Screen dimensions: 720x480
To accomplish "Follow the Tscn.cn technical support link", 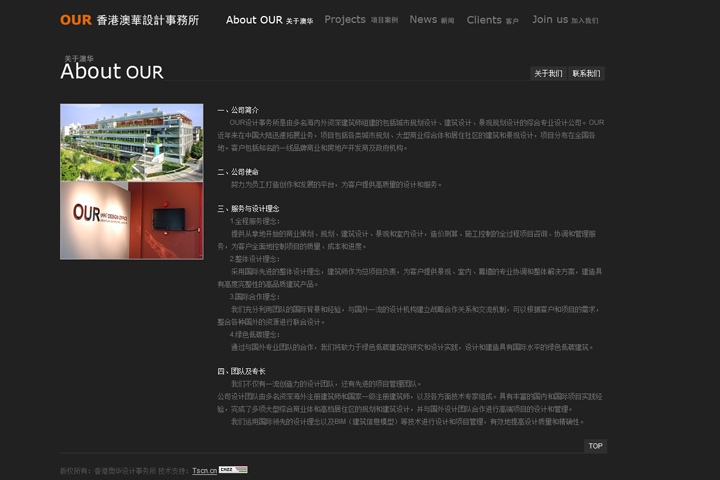I will tap(204, 470).
